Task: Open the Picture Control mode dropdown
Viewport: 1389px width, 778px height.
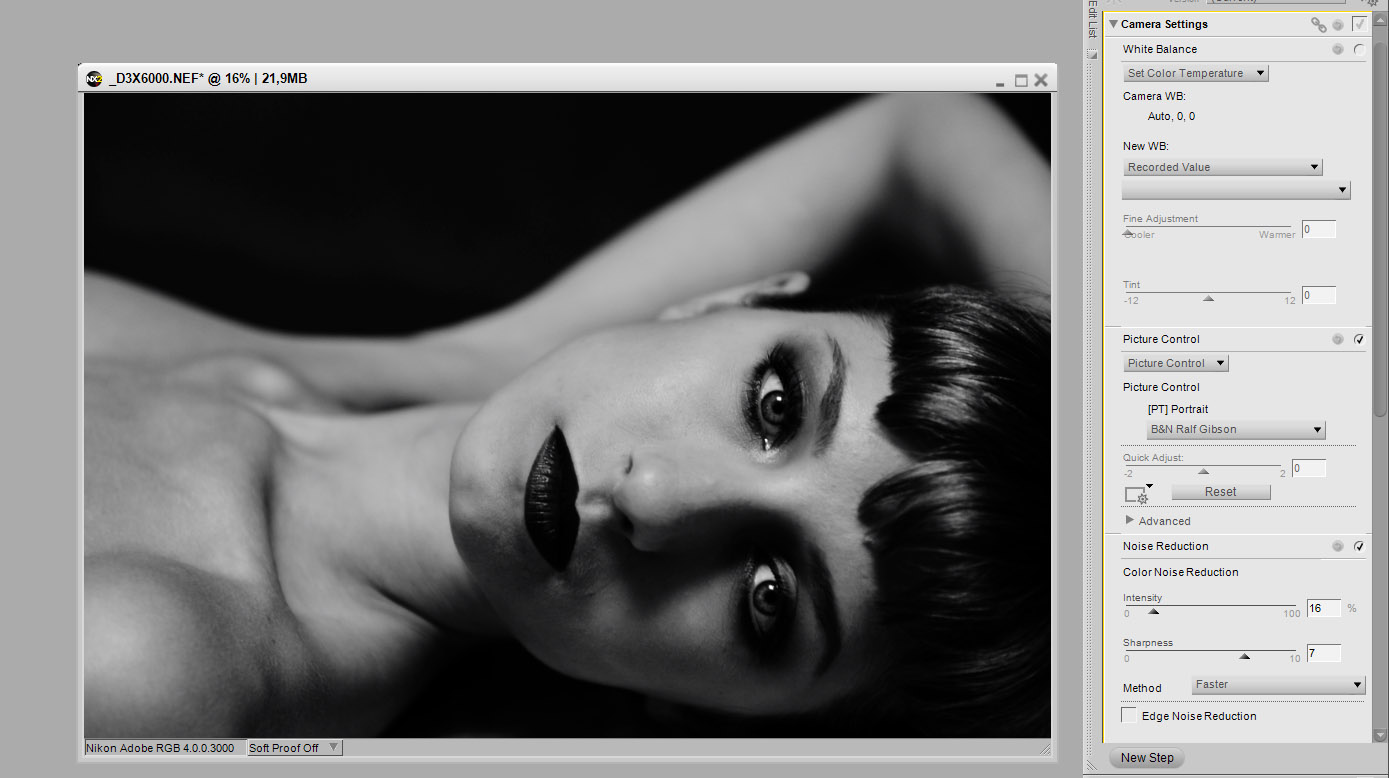Action: (x=1175, y=363)
